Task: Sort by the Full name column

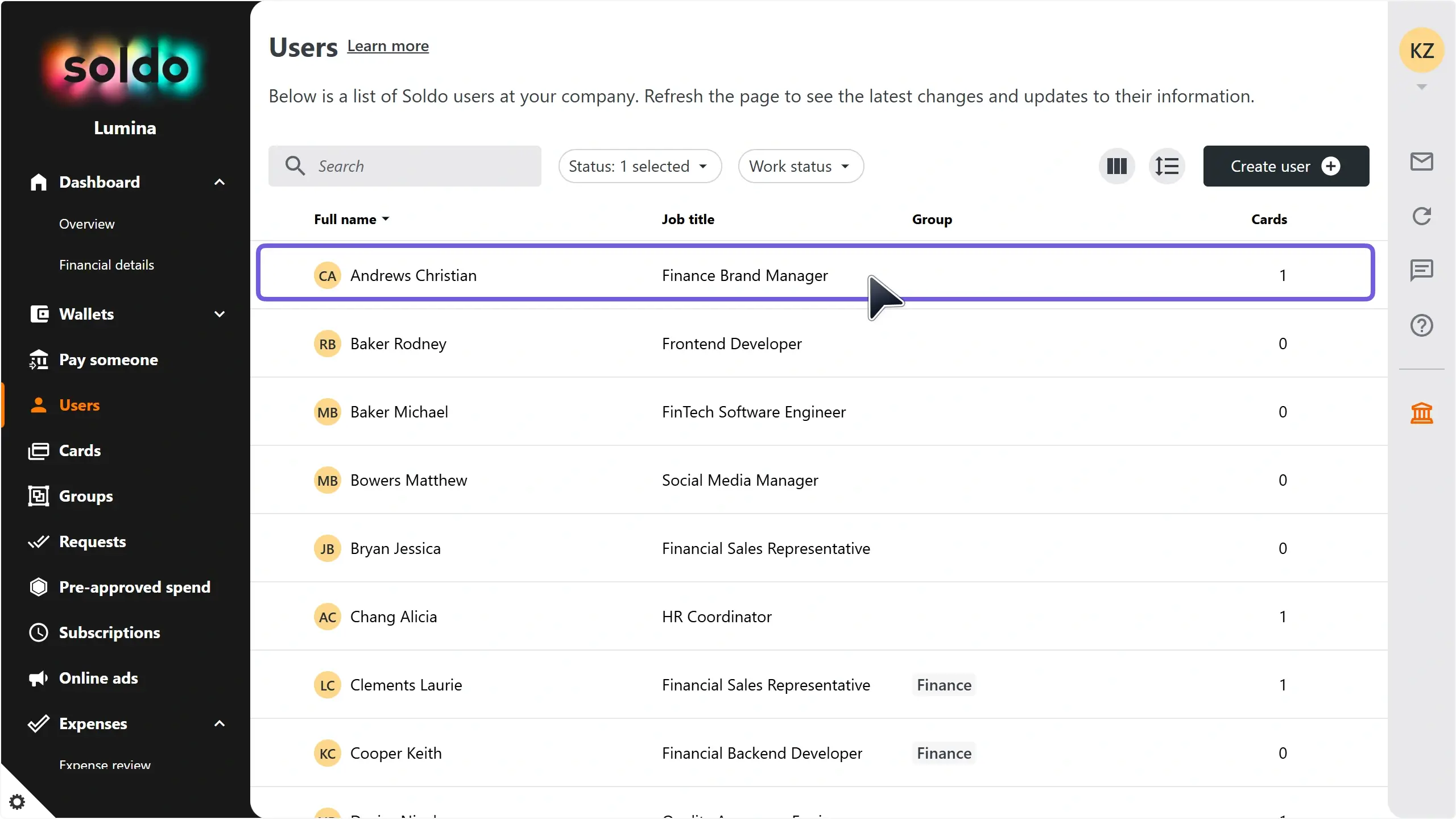Action: (351, 220)
